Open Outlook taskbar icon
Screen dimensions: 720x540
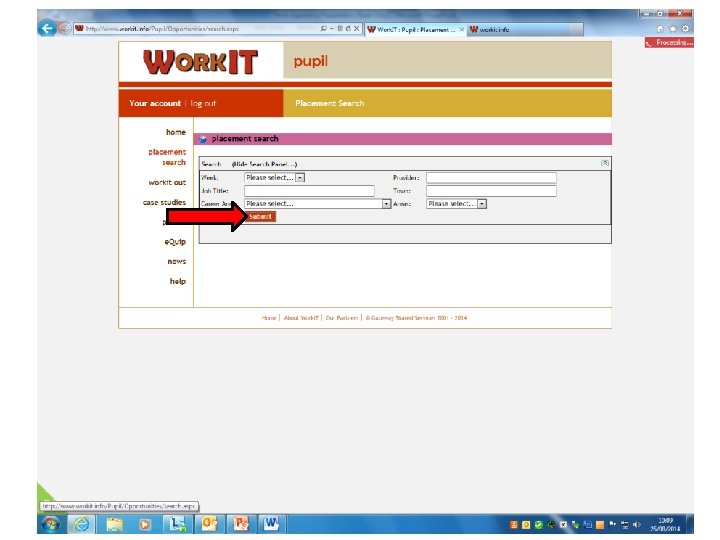click(209, 524)
